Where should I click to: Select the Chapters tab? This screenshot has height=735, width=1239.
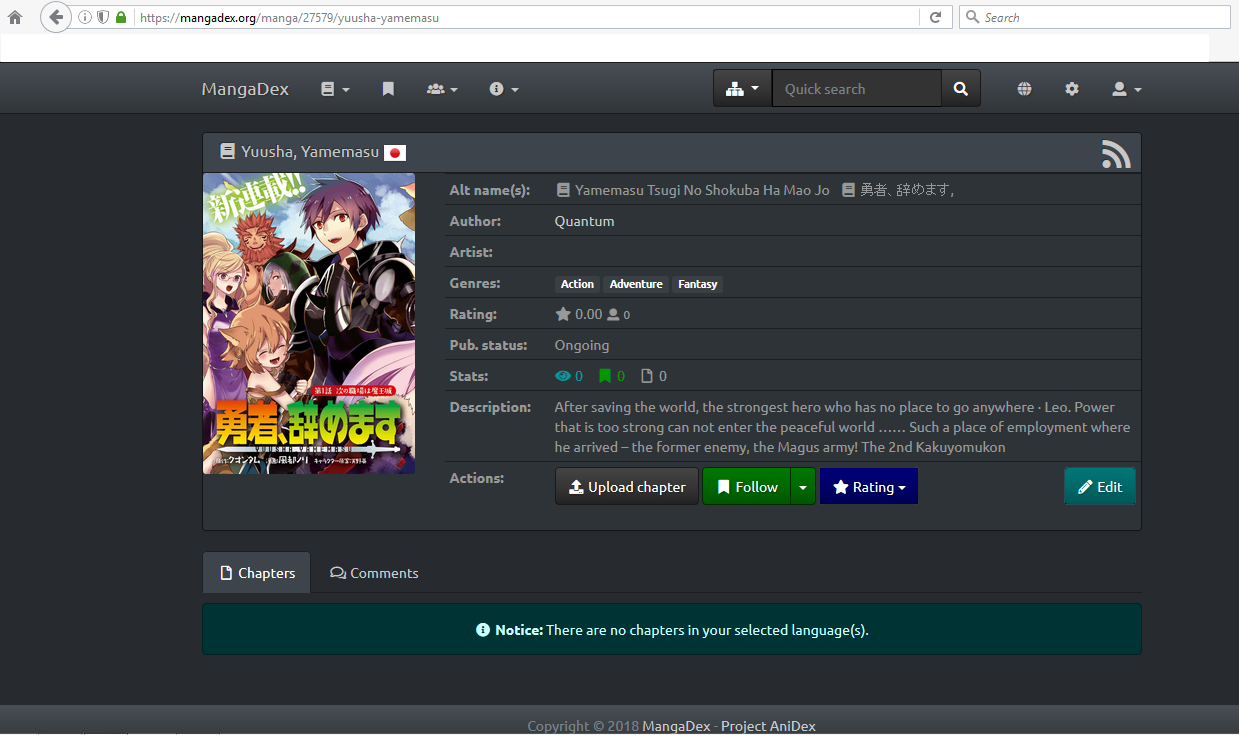pos(256,572)
